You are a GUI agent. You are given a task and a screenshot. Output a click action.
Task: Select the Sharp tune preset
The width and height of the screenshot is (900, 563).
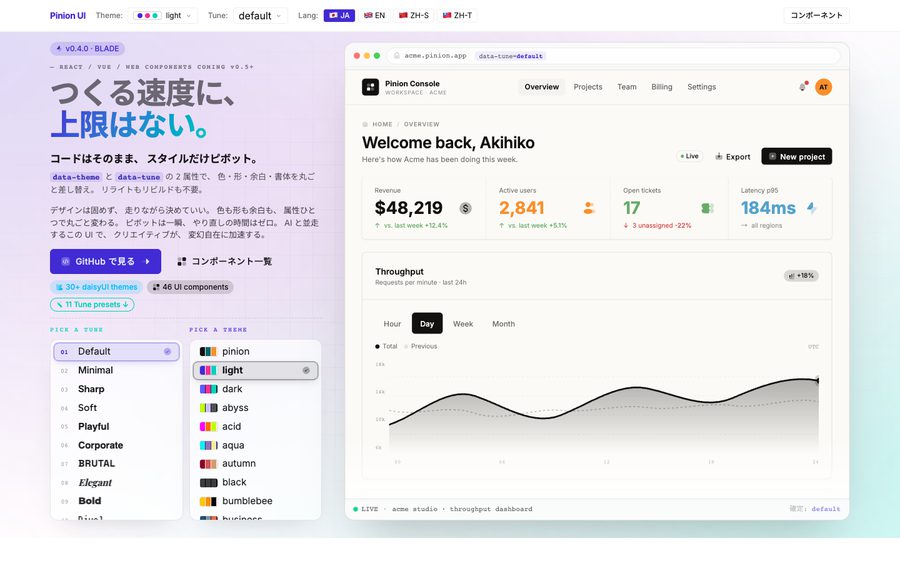(117, 389)
